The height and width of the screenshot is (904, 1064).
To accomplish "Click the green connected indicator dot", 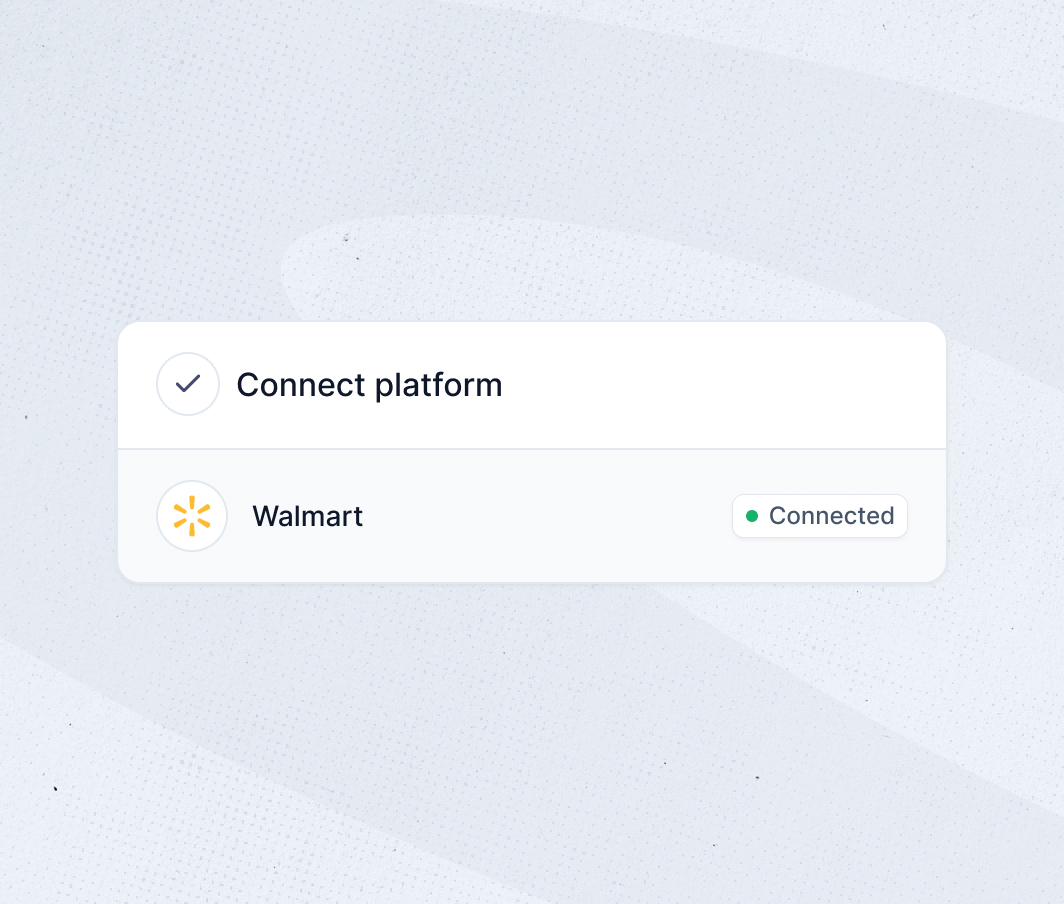I will point(752,516).
